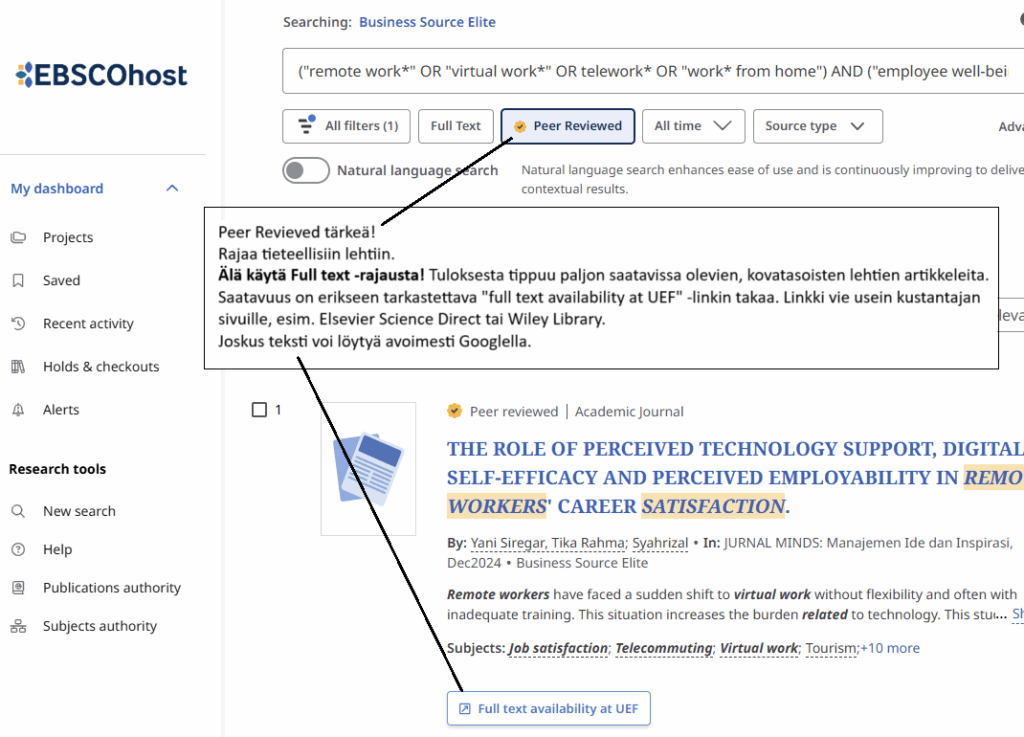Click the Research tools heading
The image size is (1024, 737).
click(x=57, y=469)
